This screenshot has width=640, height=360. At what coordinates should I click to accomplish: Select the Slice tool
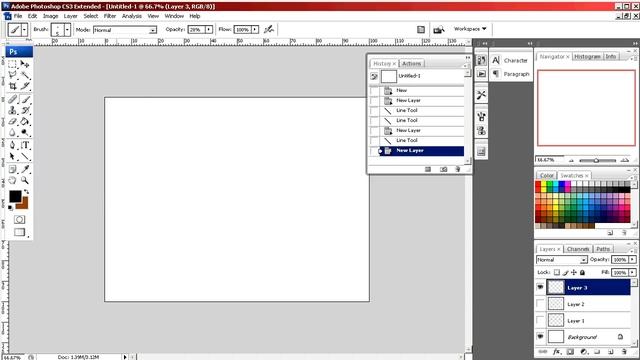[x=25, y=86]
